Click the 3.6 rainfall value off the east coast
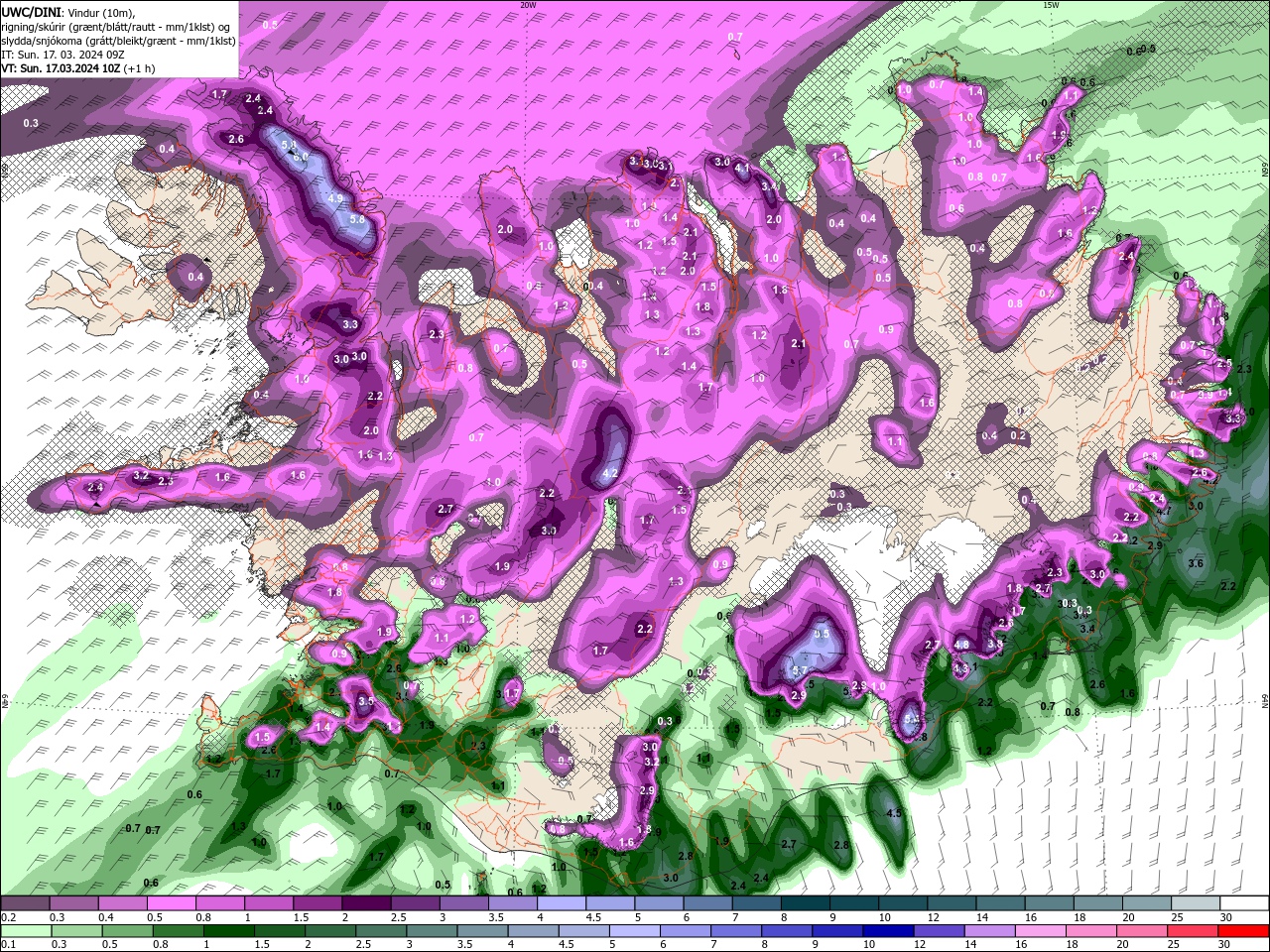Screen dimensions: 1270x952 click(1196, 563)
